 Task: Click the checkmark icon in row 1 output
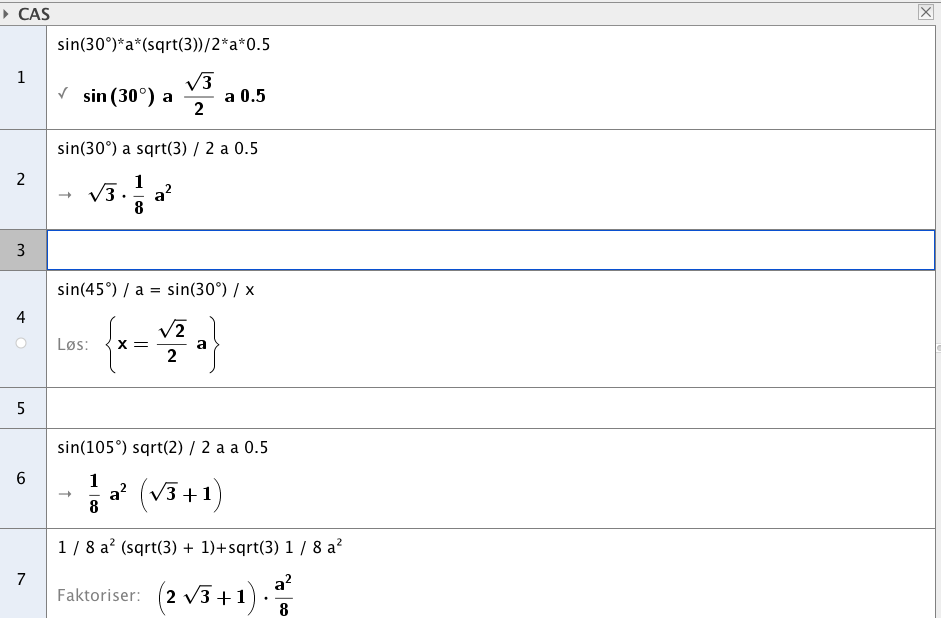tap(63, 94)
